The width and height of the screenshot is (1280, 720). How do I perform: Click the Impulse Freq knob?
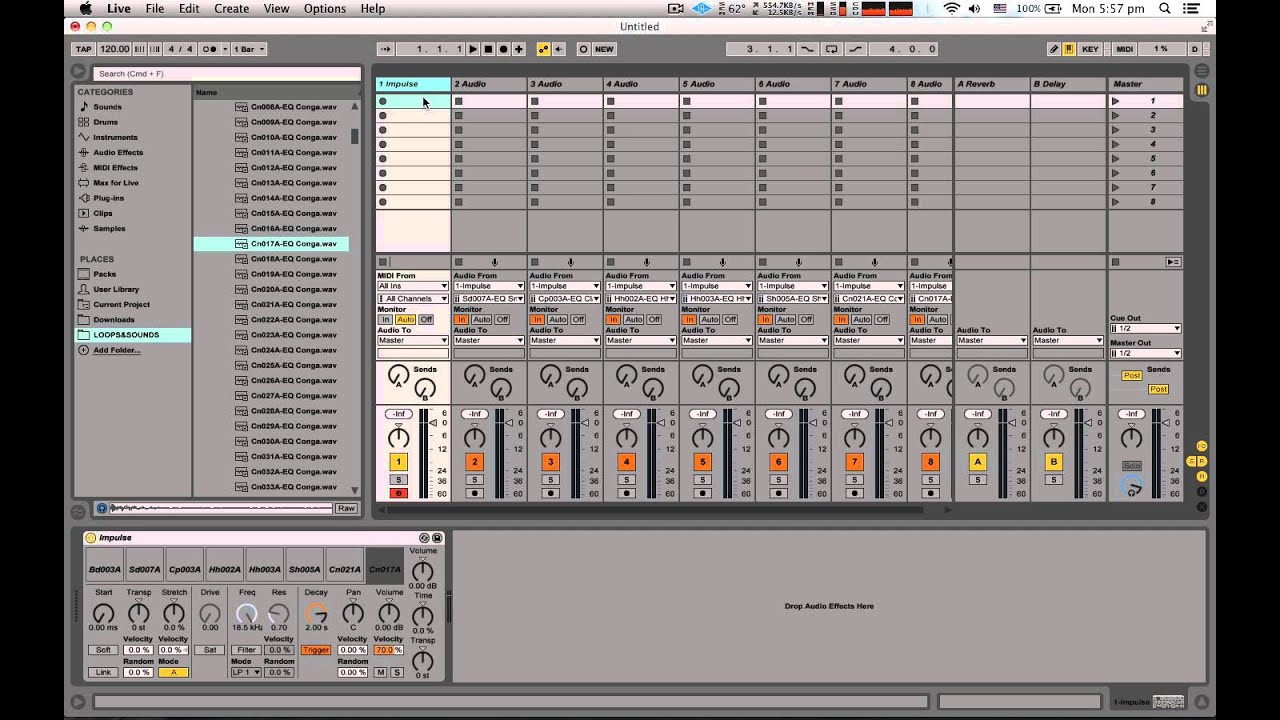pos(246,613)
